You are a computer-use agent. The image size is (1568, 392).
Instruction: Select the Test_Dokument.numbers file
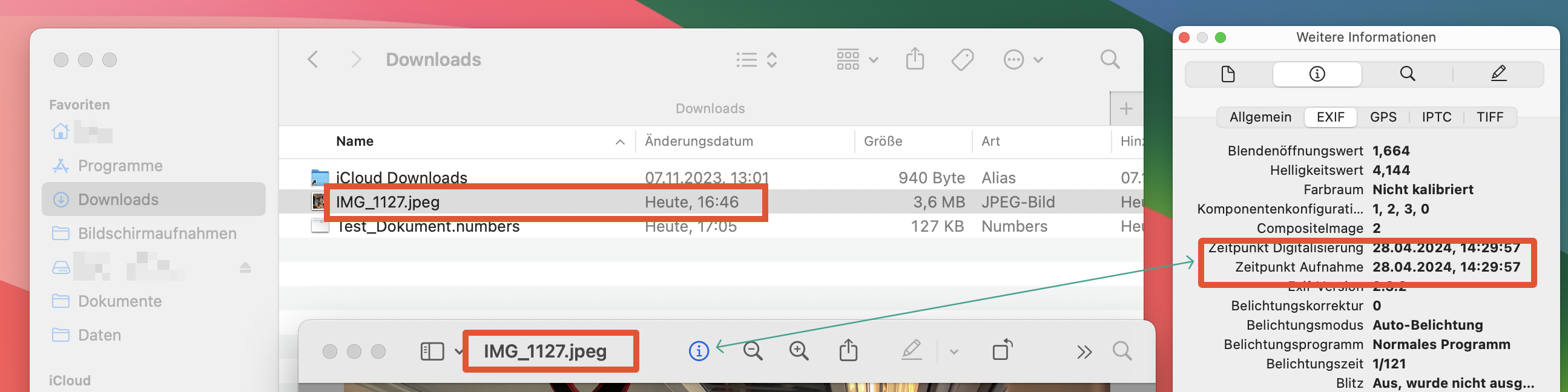(428, 227)
